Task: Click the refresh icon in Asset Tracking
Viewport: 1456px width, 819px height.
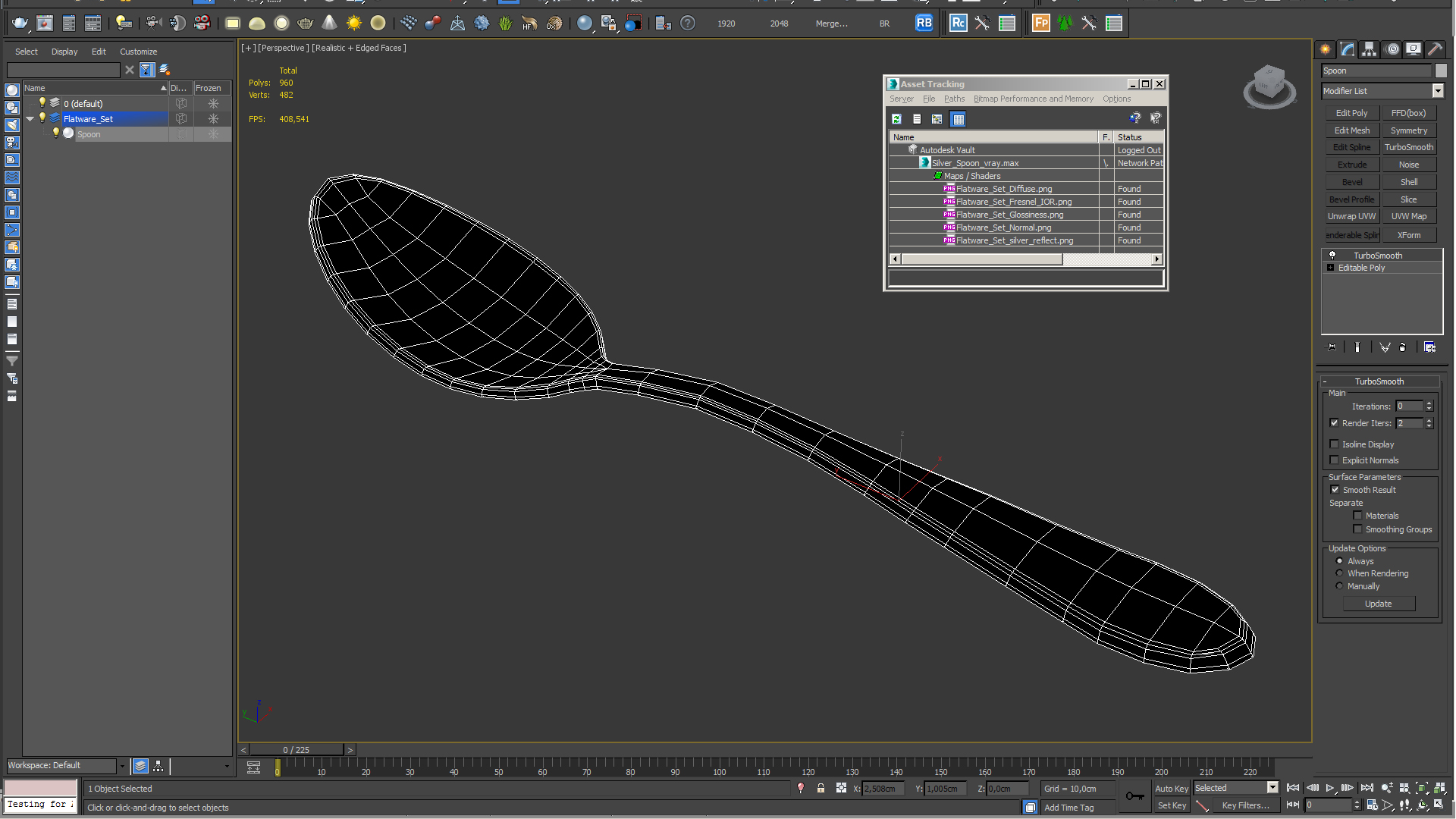Action: tap(896, 119)
